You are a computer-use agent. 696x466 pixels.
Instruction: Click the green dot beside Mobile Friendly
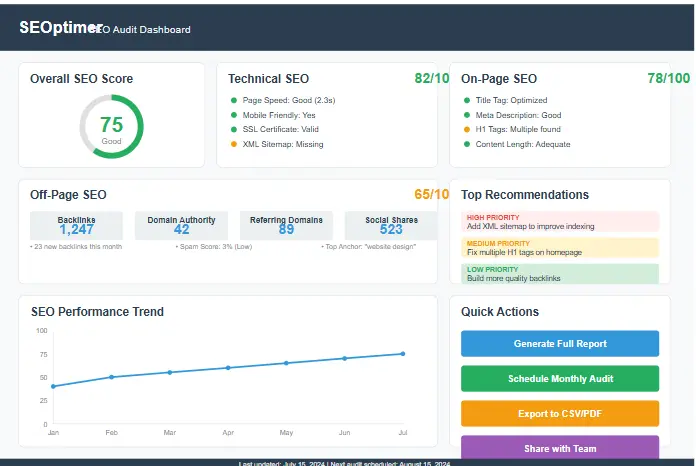pyautogui.click(x=234, y=115)
